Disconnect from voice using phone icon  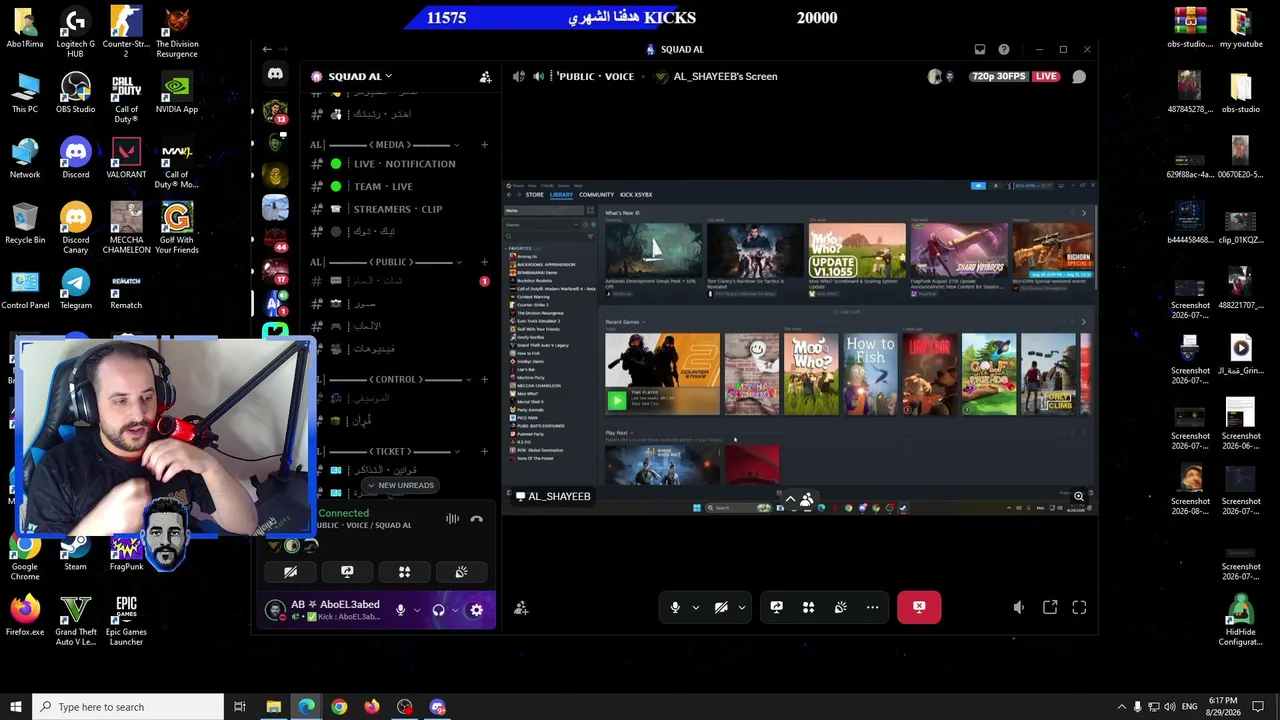click(477, 519)
